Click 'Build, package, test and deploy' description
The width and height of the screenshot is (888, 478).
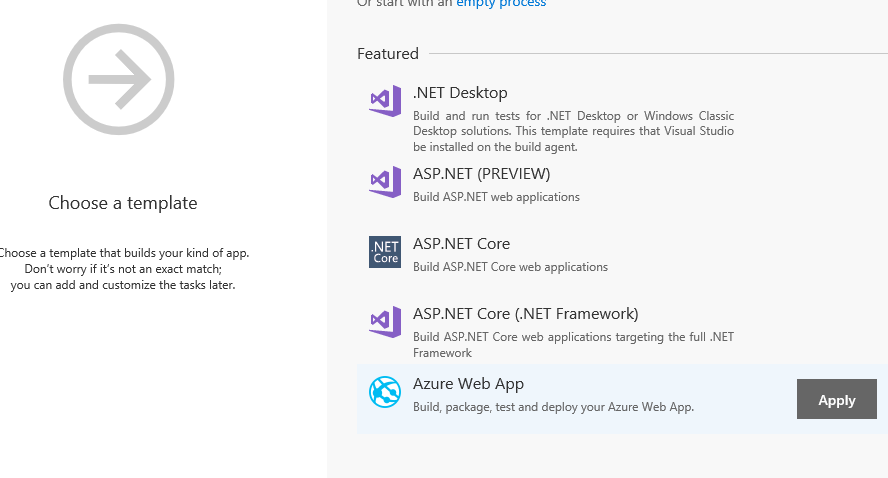point(553,407)
